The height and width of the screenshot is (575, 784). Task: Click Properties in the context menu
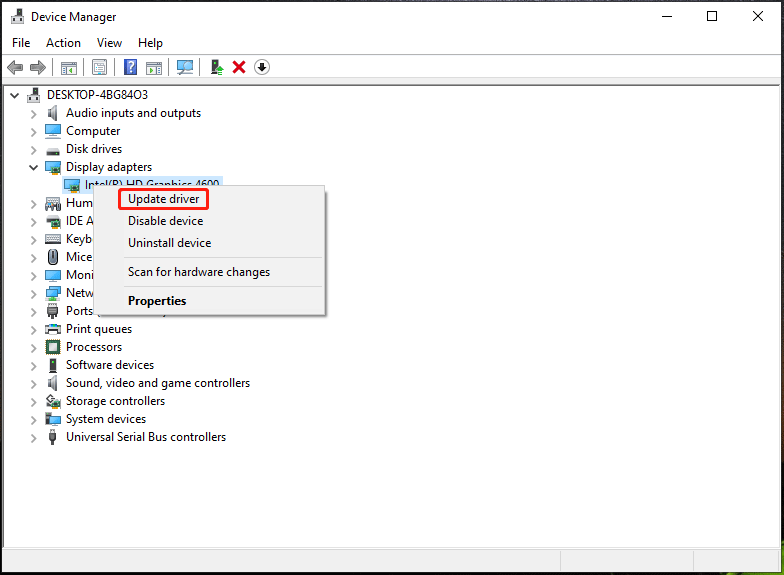(157, 301)
